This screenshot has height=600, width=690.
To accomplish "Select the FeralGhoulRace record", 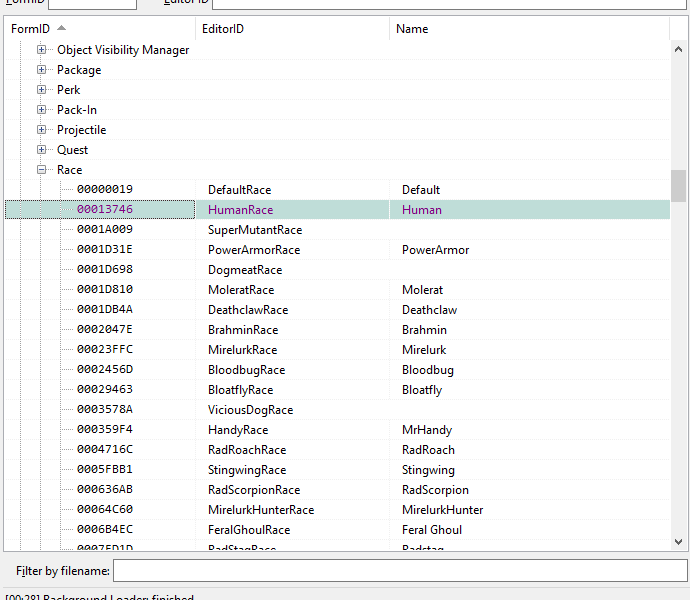I will pos(249,530).
